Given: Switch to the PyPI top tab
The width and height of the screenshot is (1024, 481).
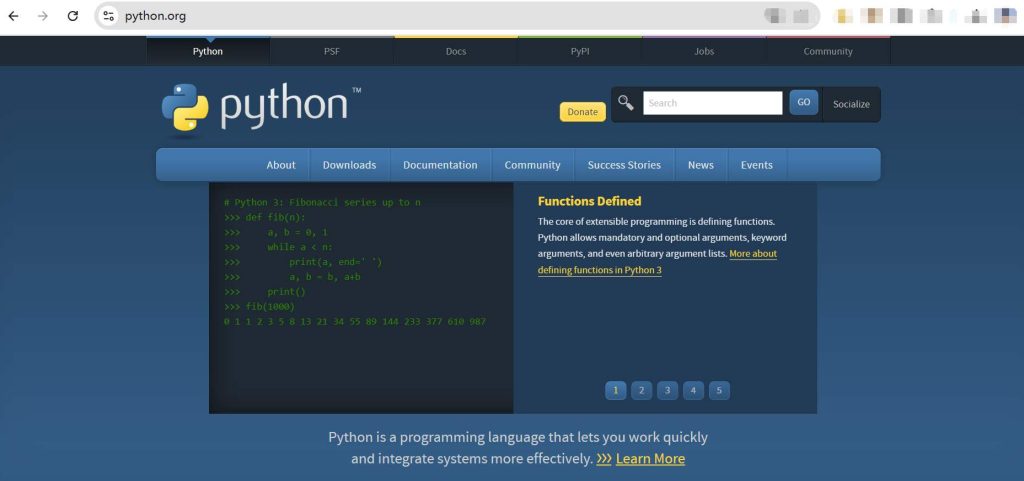Looking at the screenshot, I should [580, 52].
